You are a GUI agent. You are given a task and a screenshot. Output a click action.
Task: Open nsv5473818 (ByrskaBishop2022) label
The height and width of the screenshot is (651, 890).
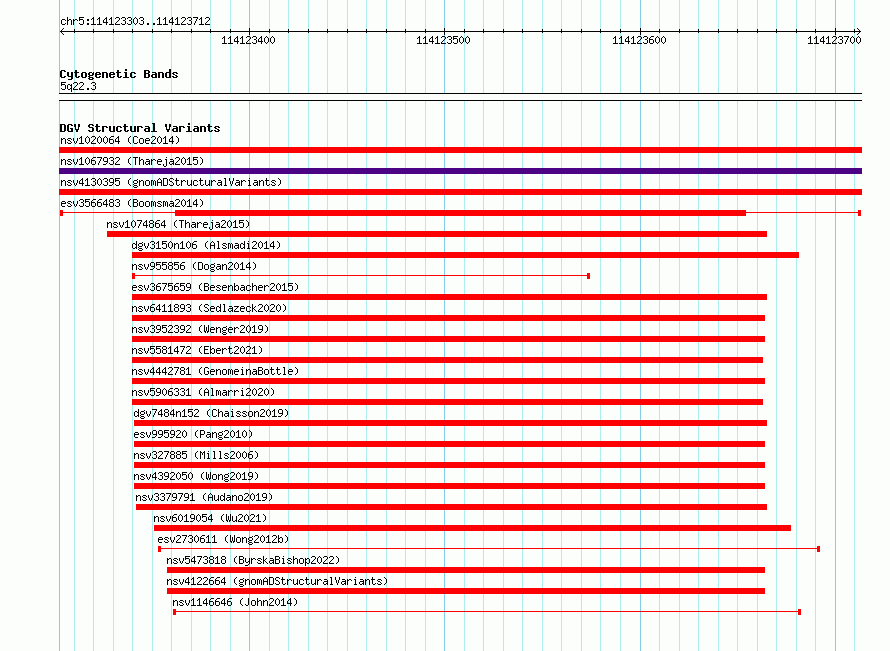tap(253, 560)
